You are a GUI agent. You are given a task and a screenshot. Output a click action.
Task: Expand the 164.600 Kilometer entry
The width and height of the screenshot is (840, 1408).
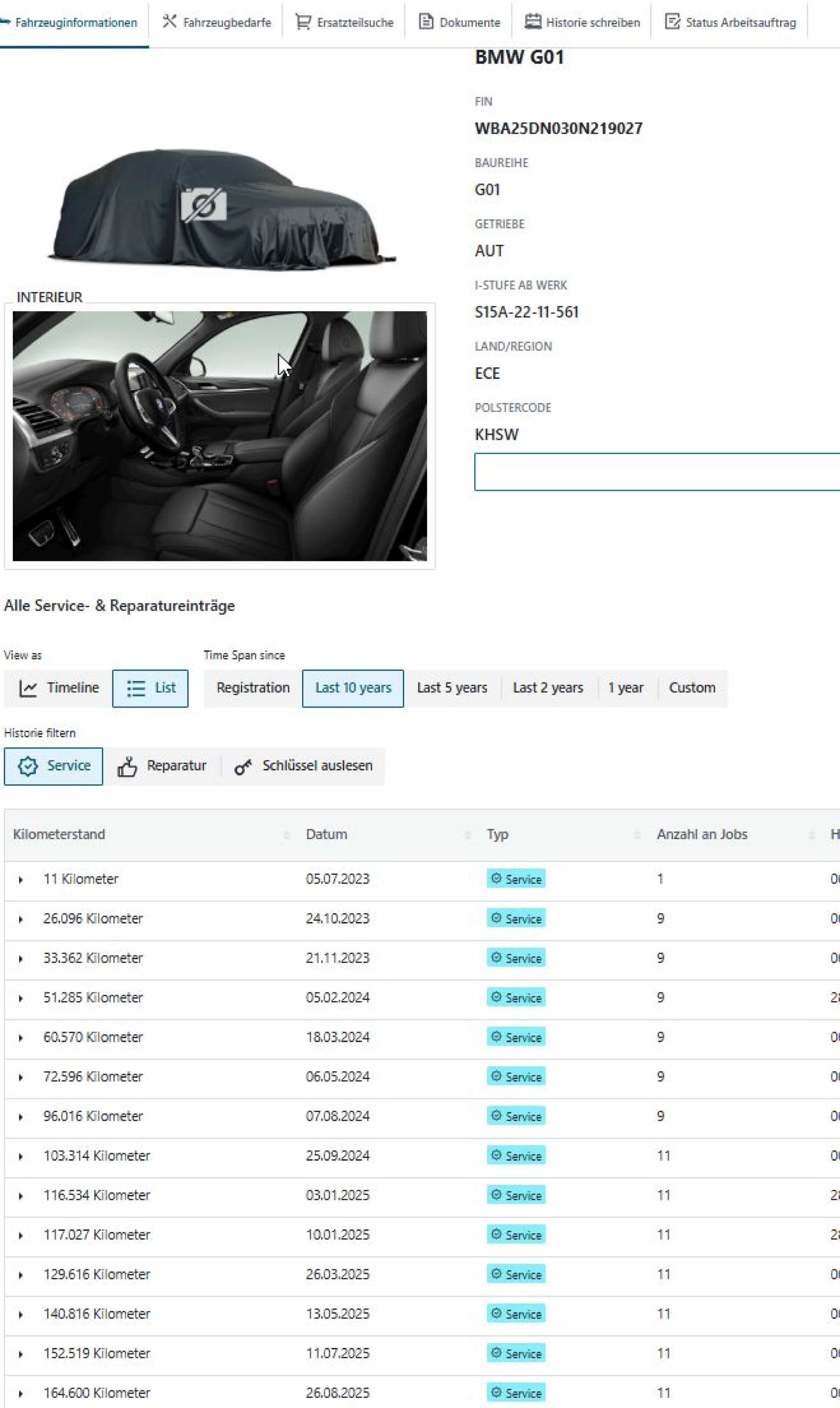point(21,1394)
